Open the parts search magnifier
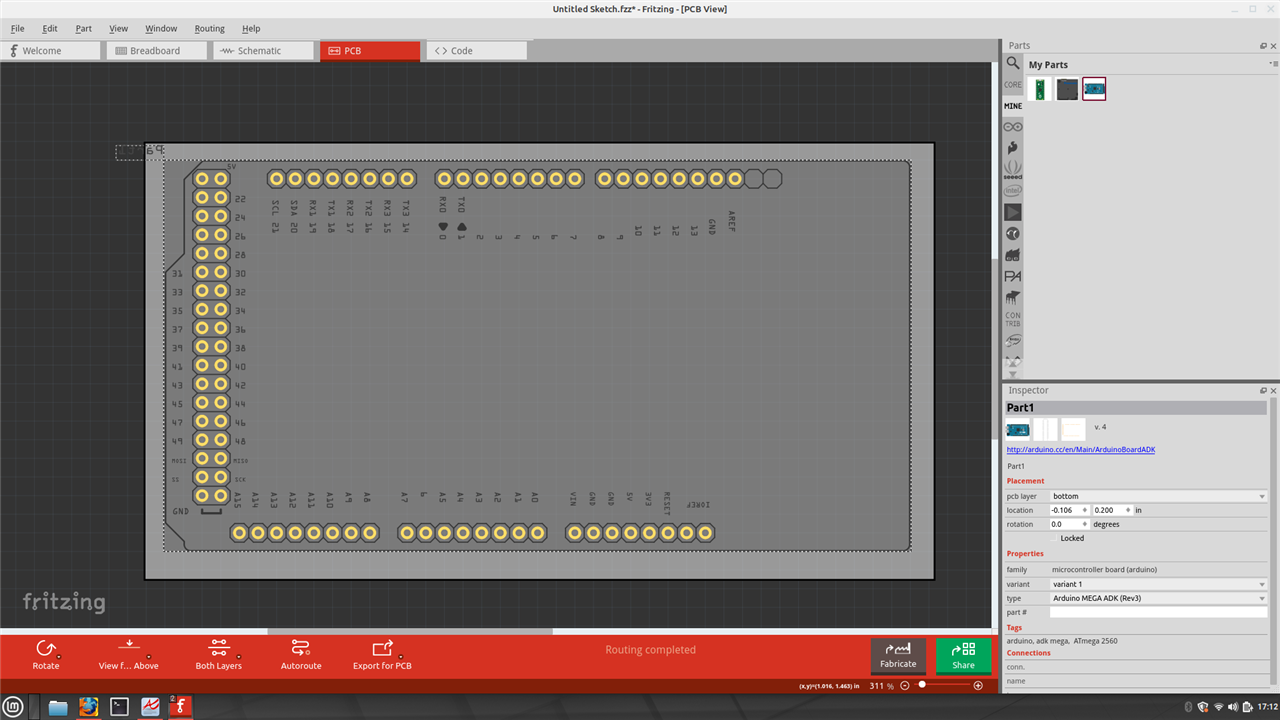 coord(1013,64)
